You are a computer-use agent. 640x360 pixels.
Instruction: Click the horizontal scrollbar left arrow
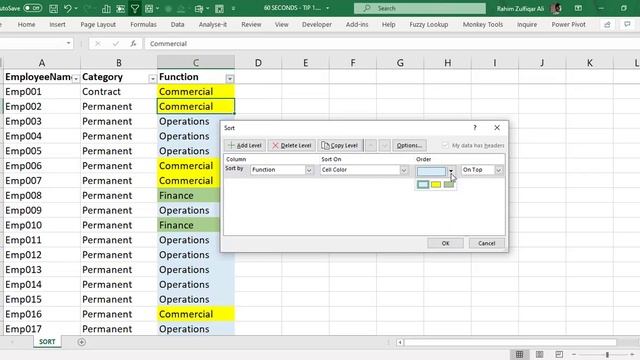(x=400, y=342)
